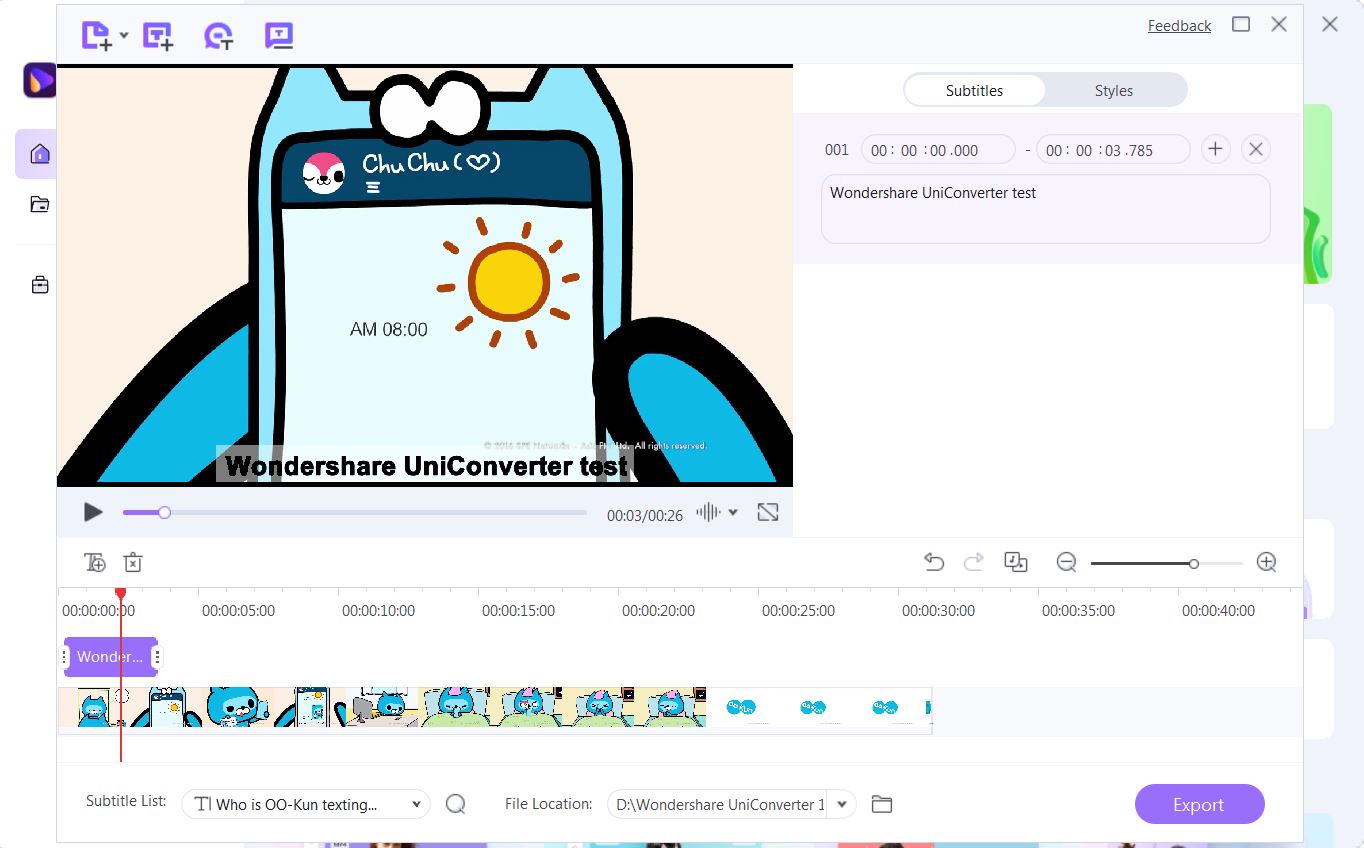
Task: Click the subtitle text box 'Wondershare UniConverter test'
Action: click(x=1045, y=209)
